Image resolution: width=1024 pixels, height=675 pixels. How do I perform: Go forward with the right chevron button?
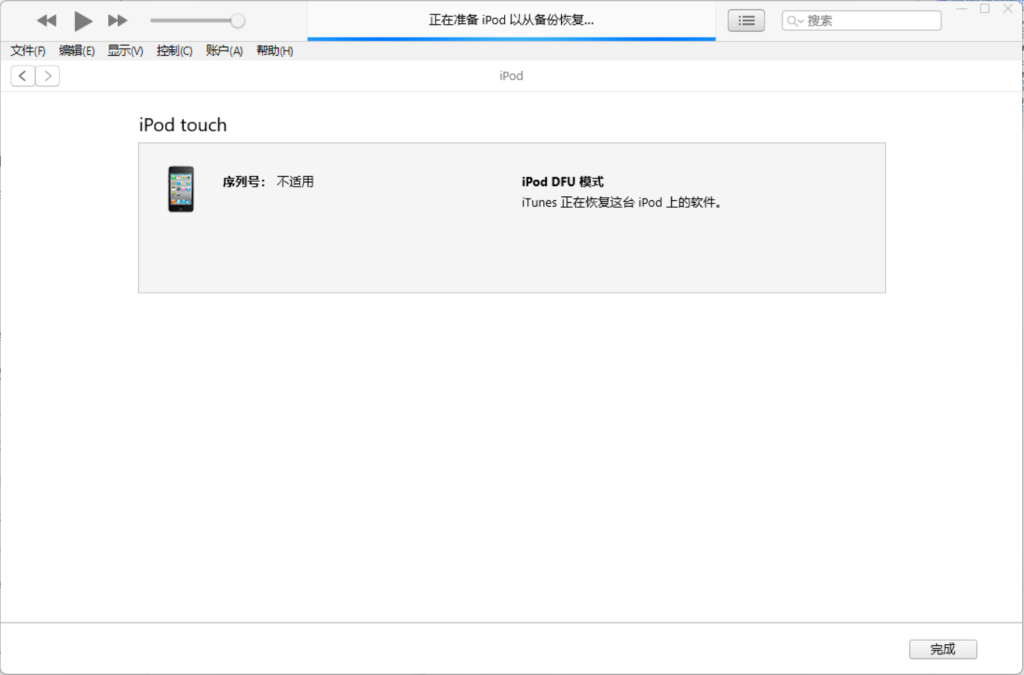[47, 76]
